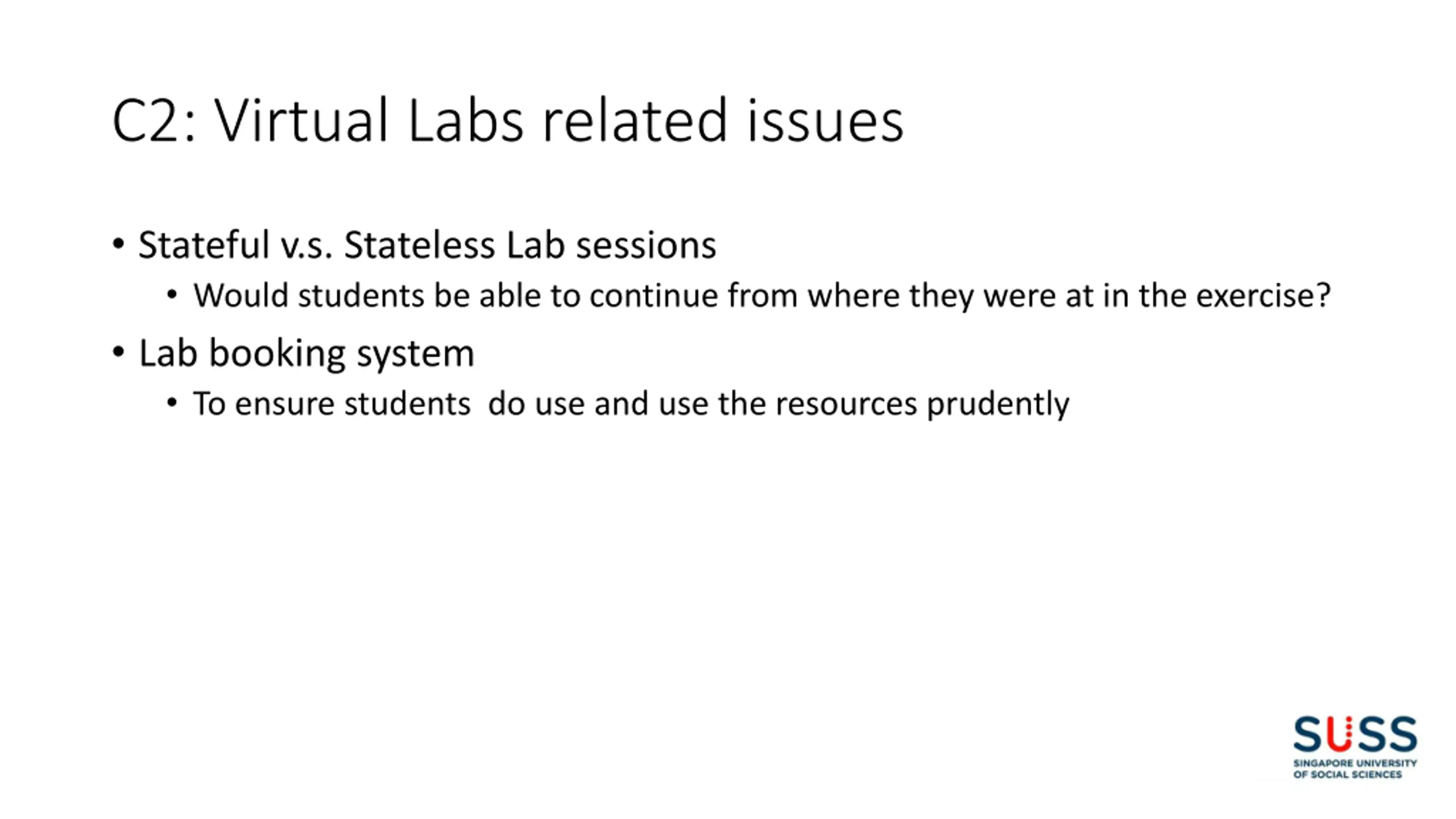The image size is (1456, 819).
Task: Click the word 'prudently' in the last line
Action: (x=999, y=404)
